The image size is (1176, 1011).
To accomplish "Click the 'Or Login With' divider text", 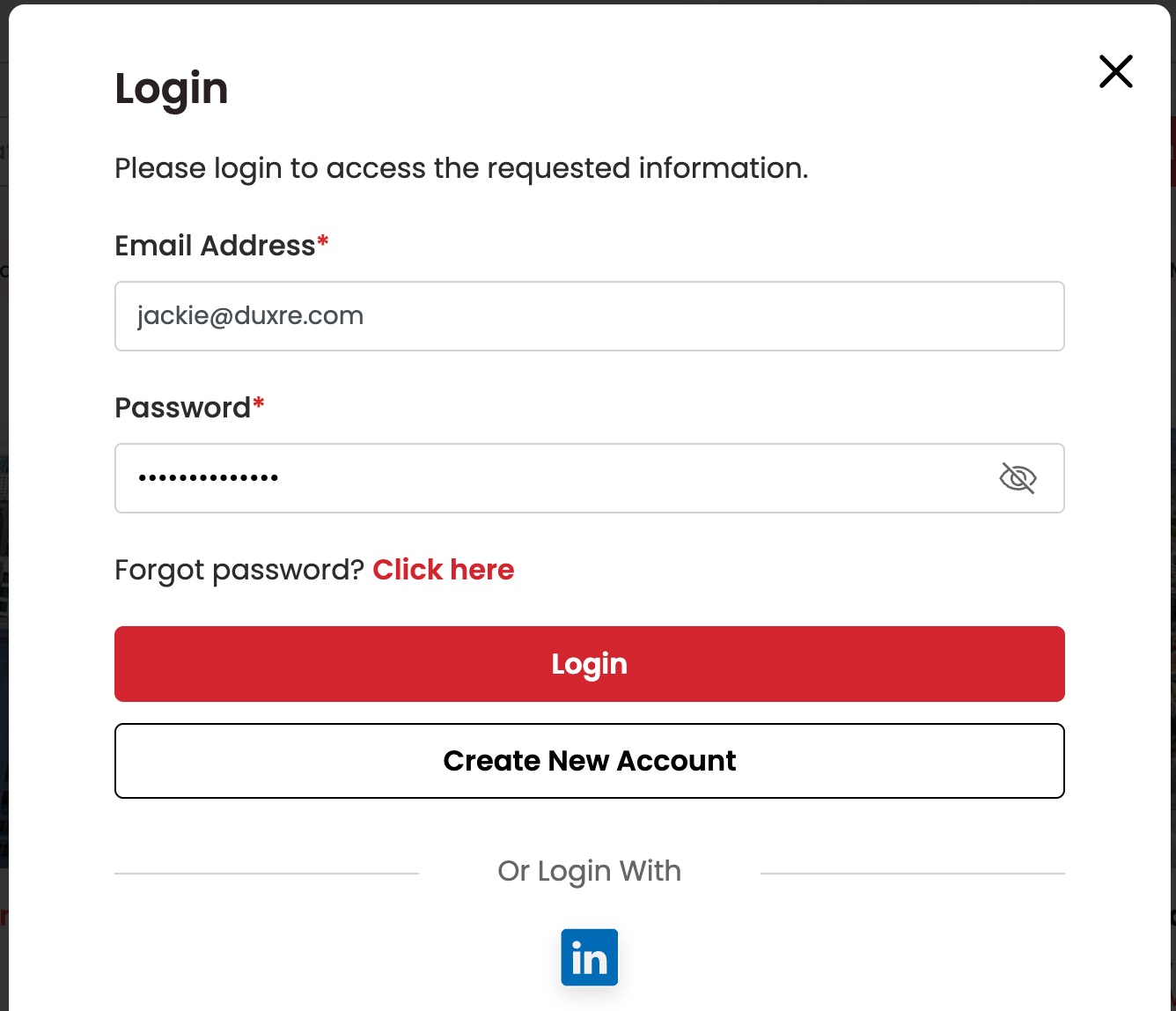I will coord(589,871).
